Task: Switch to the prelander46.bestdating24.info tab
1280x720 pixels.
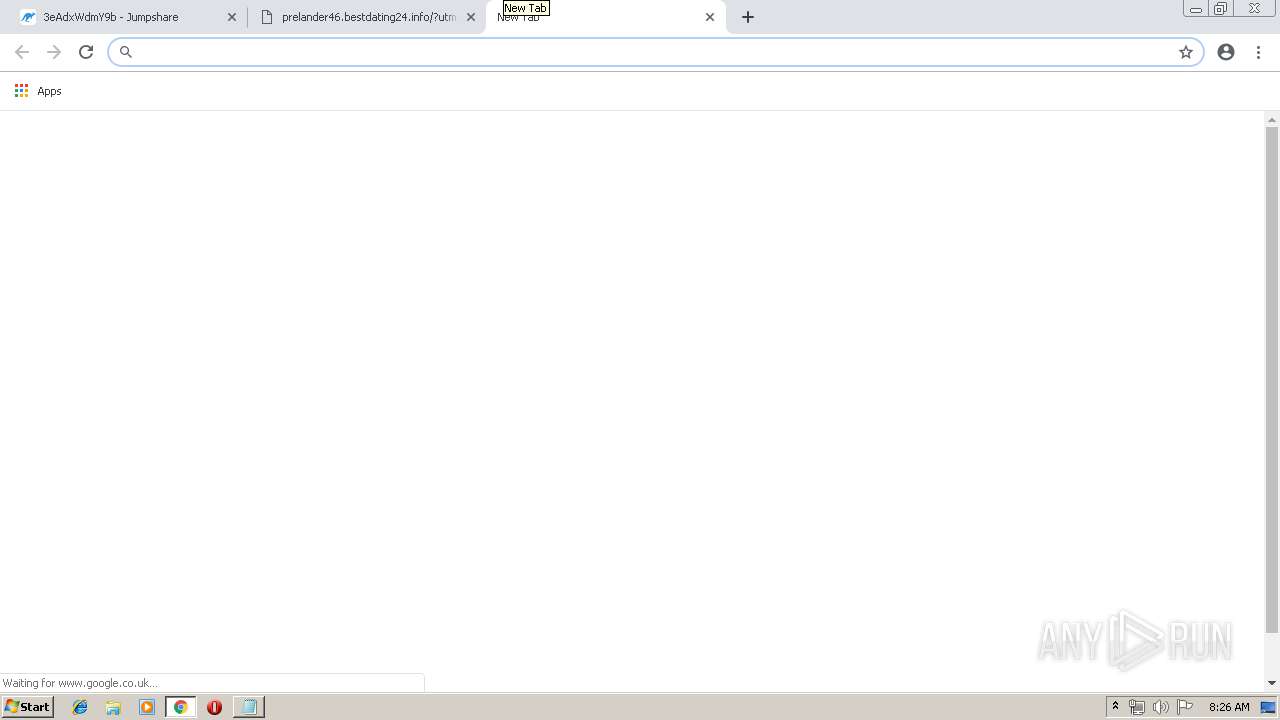Action: click(x=369, y=17)
